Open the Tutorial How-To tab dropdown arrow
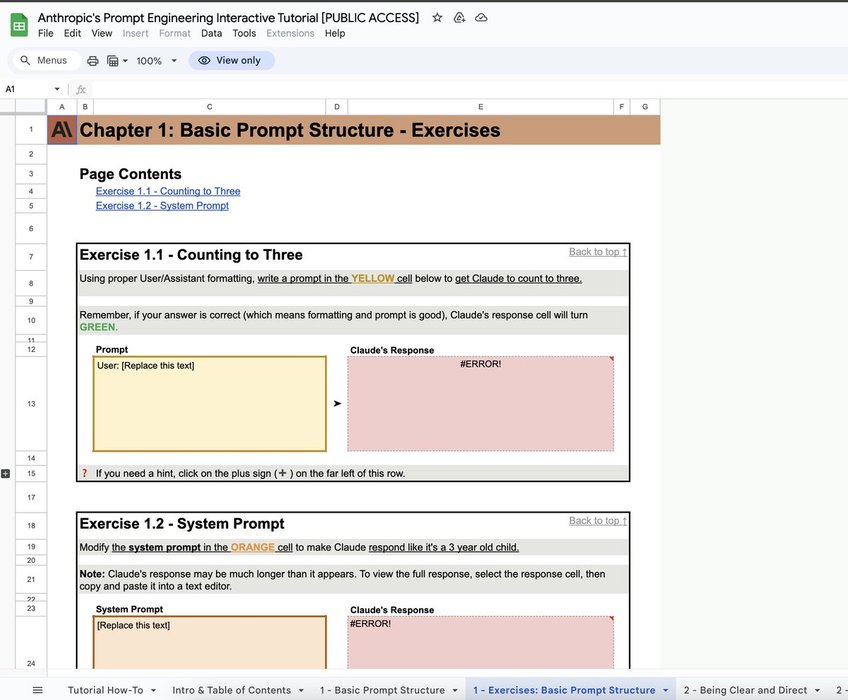The height and width of the screenshot is (700, 848). (153, 690)
